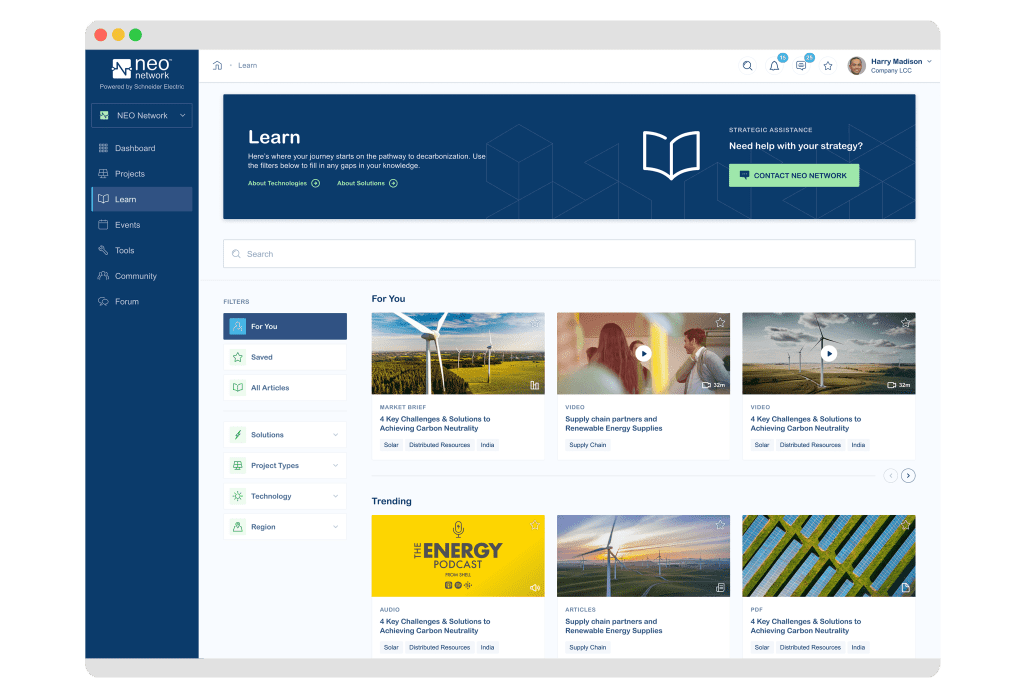Save the solar panels PDF card

point(905,525)
